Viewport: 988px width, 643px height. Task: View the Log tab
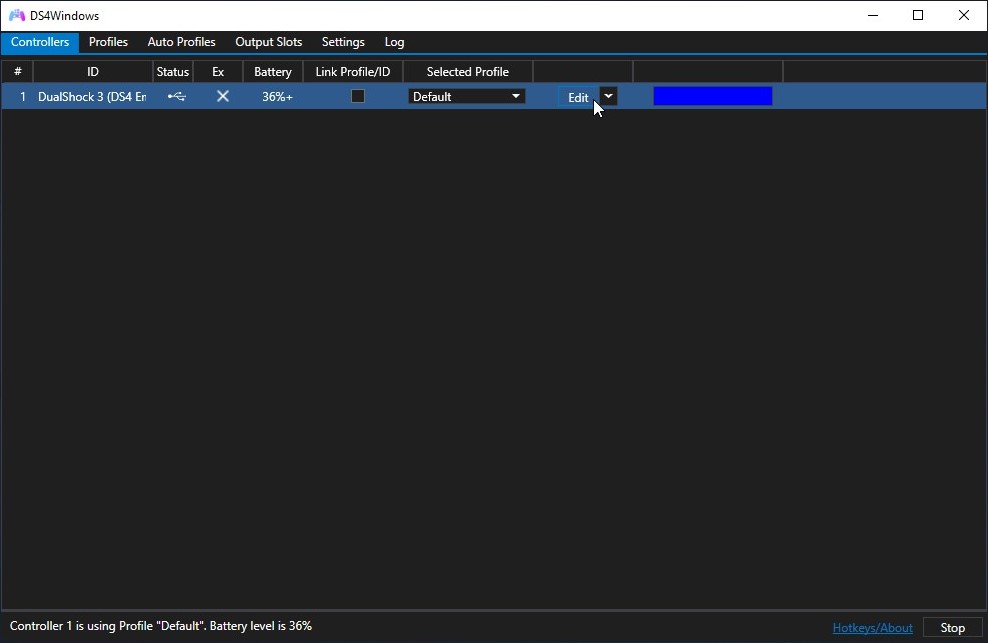tap(394, 42)
